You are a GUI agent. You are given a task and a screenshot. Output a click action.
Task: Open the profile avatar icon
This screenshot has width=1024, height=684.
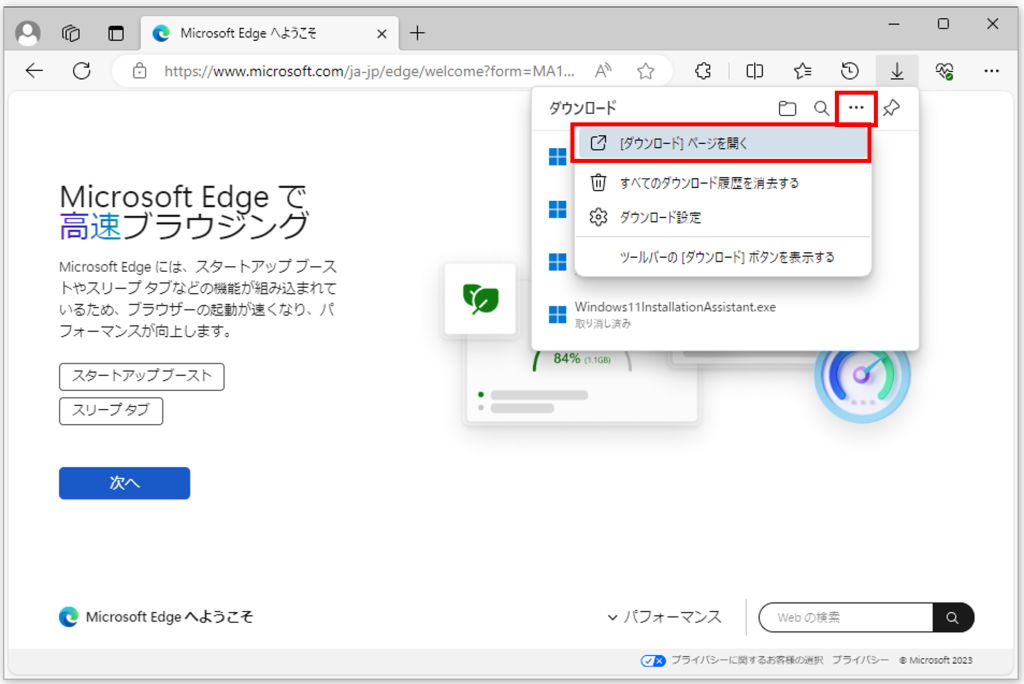tap(28, 33)
